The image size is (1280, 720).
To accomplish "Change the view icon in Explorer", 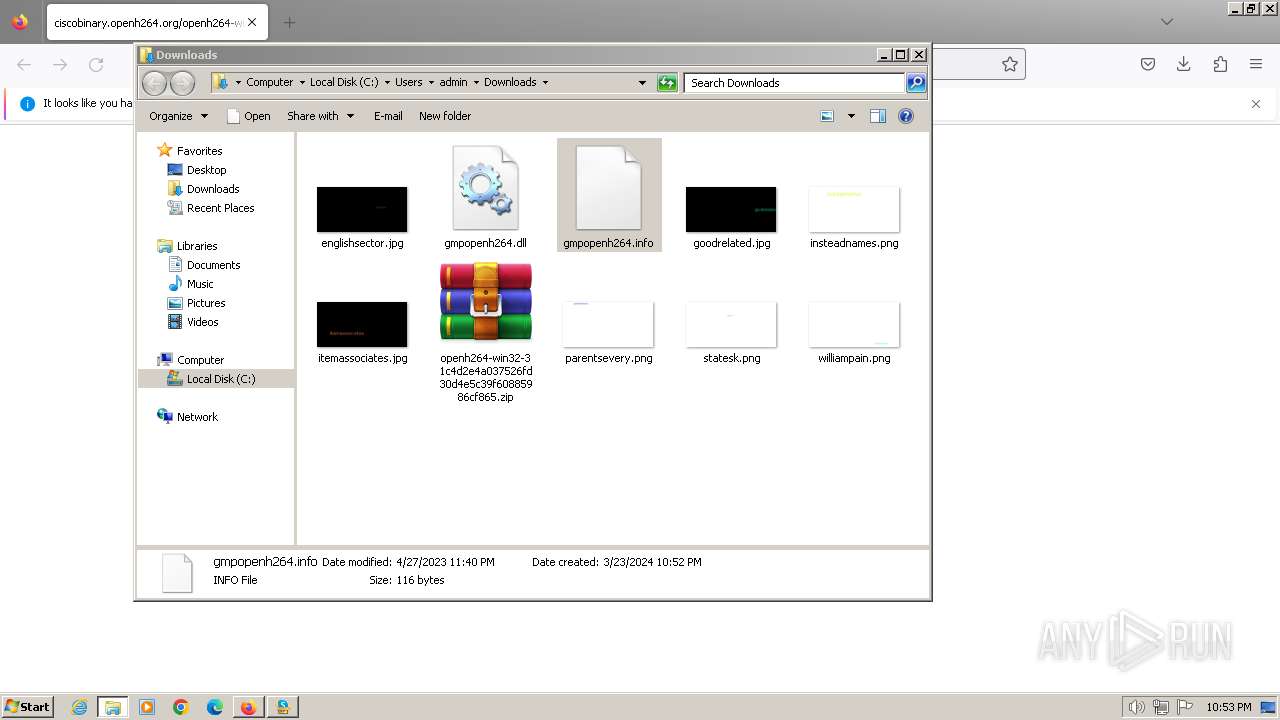I will pos(827,116).
